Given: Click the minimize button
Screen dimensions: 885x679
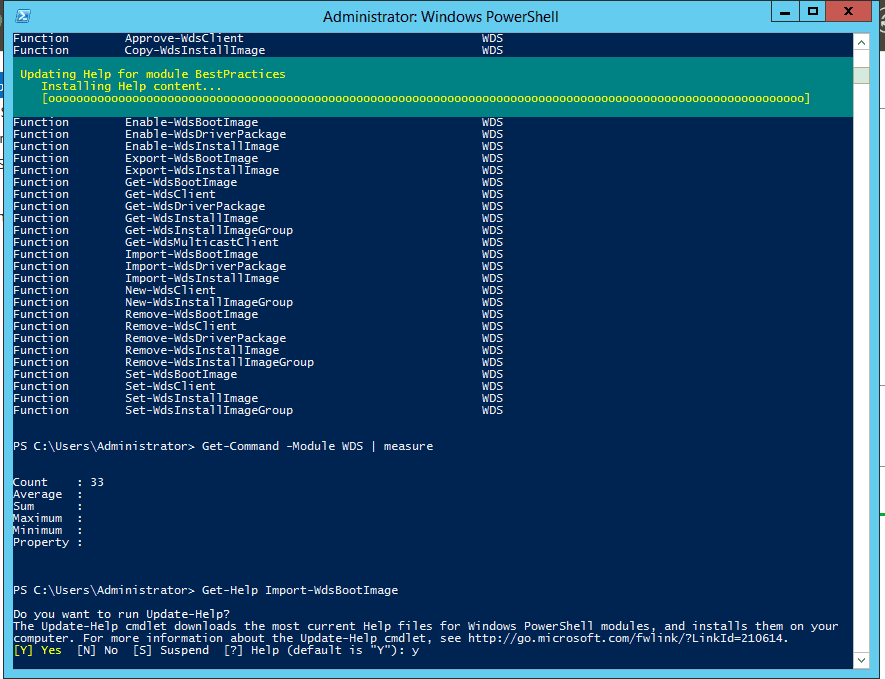Looking at the screenshot, I should [786, 11].
